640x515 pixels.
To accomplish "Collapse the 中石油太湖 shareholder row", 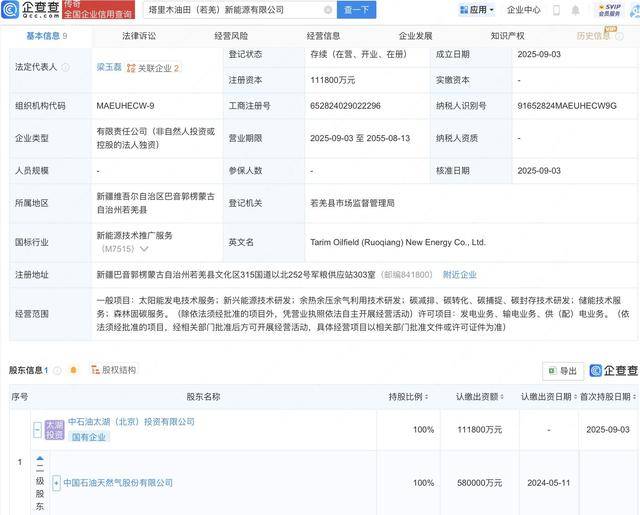I will (x=37, y=430).
